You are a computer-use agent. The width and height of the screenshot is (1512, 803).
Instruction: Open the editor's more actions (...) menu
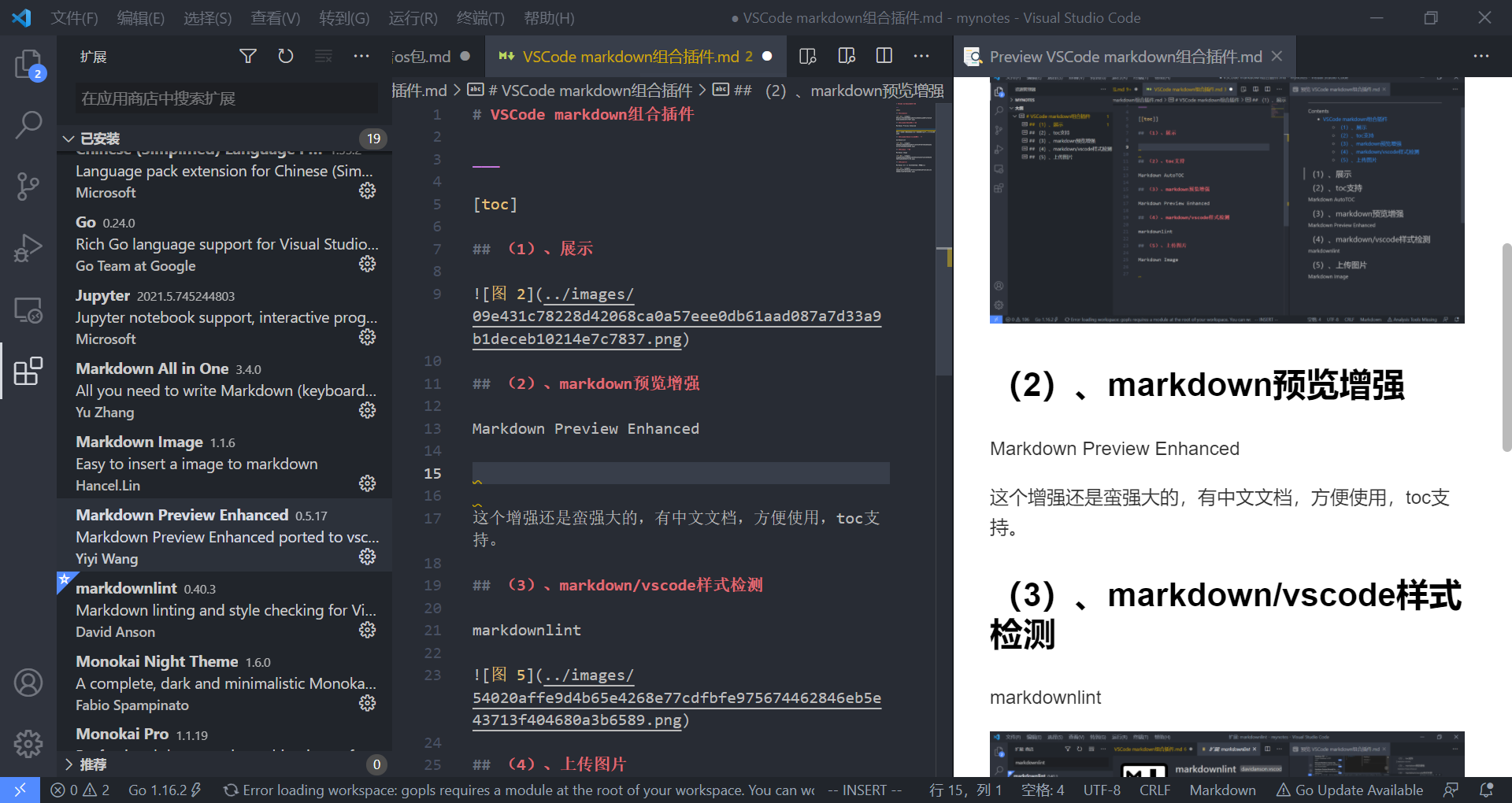tap(921, 56)
